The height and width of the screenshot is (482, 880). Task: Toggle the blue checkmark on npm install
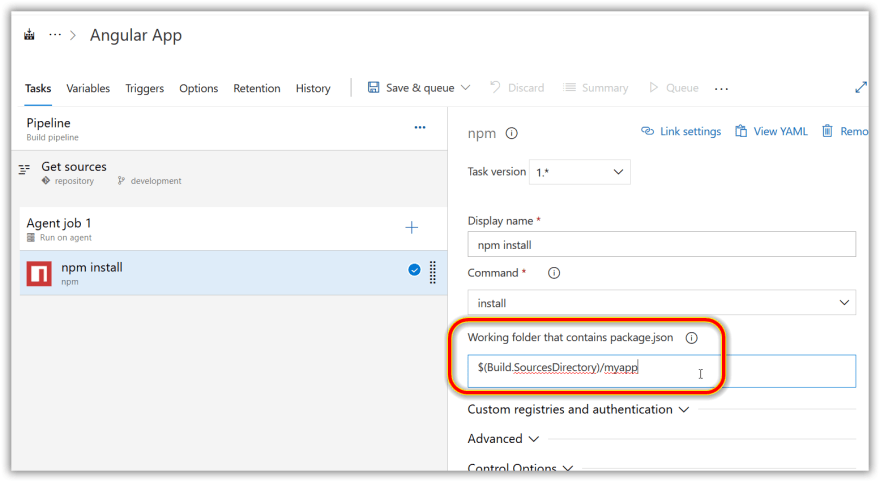[x=414, y=270]
